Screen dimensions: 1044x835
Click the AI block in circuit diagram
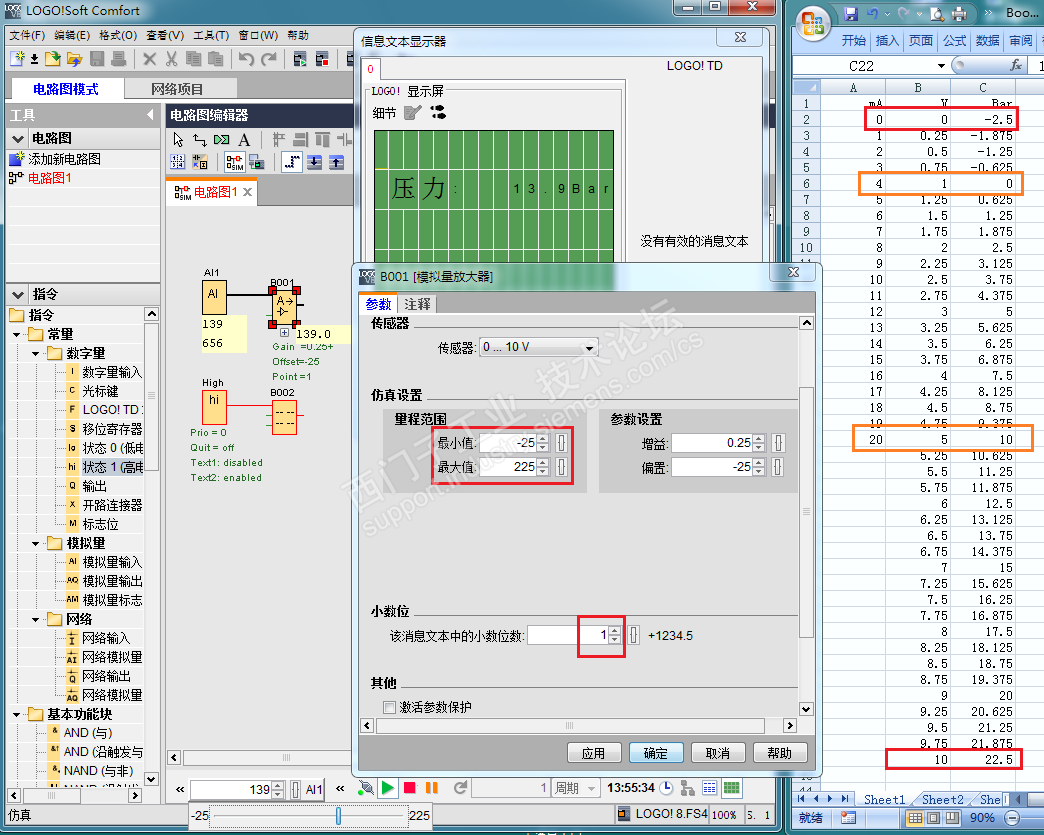pyautogui.click(x=214, y=297)
